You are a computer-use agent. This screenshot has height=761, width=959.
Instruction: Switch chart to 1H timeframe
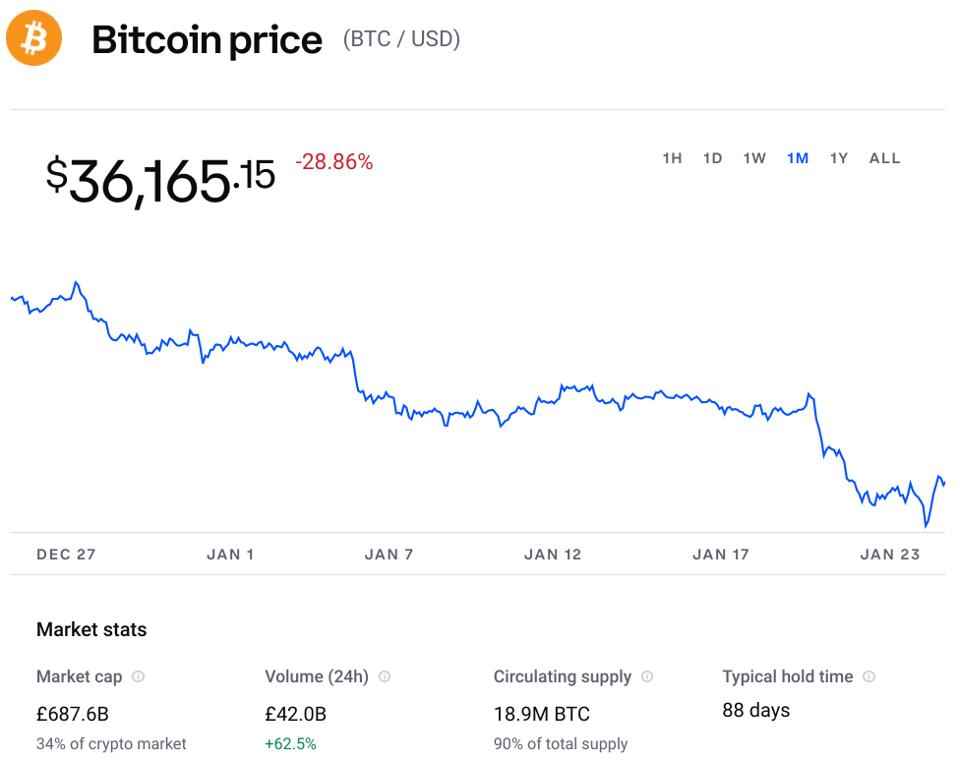[672, 158]
